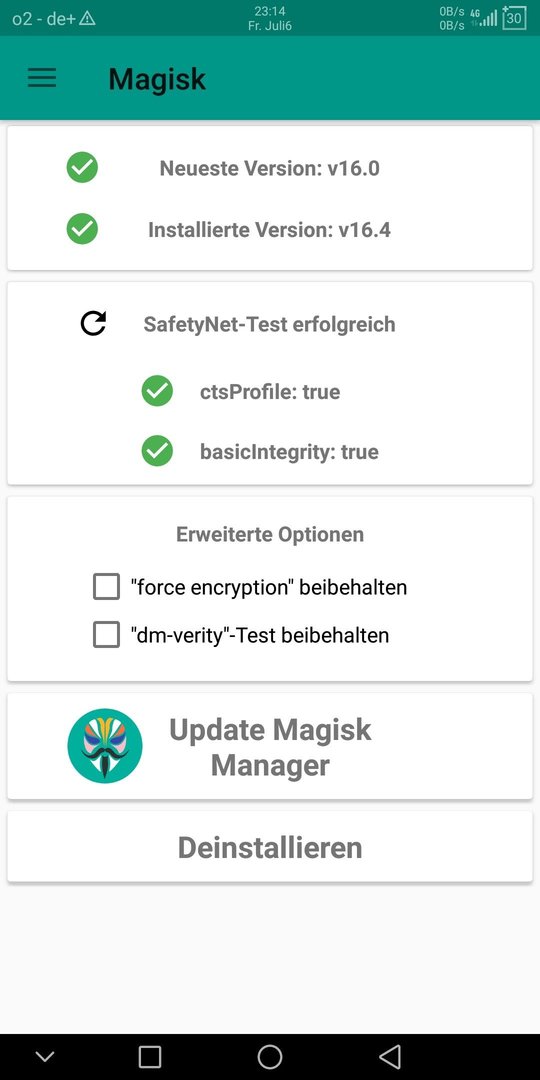Enable "force encryption" beibehalten checkbox
540x1080 pixels.
click(106, 588)
